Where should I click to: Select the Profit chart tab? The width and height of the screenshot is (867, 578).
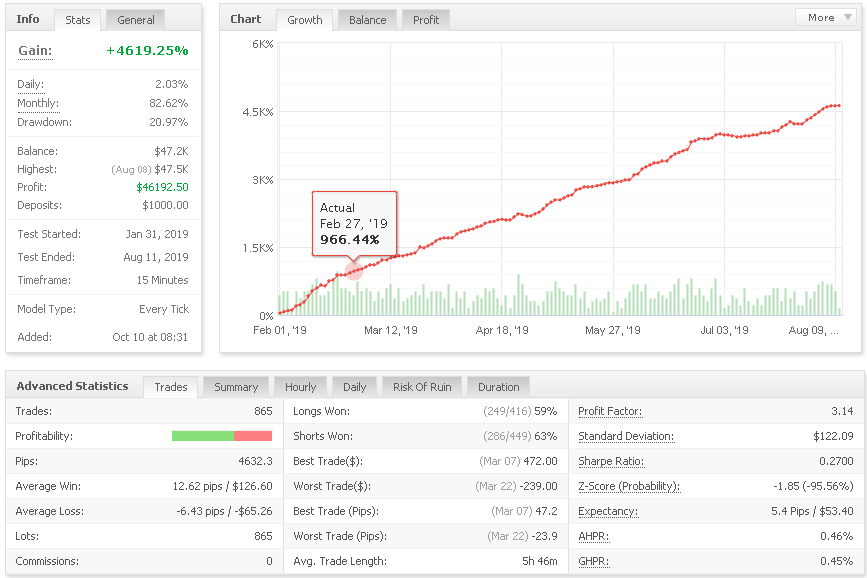click(x=426, y=20)
